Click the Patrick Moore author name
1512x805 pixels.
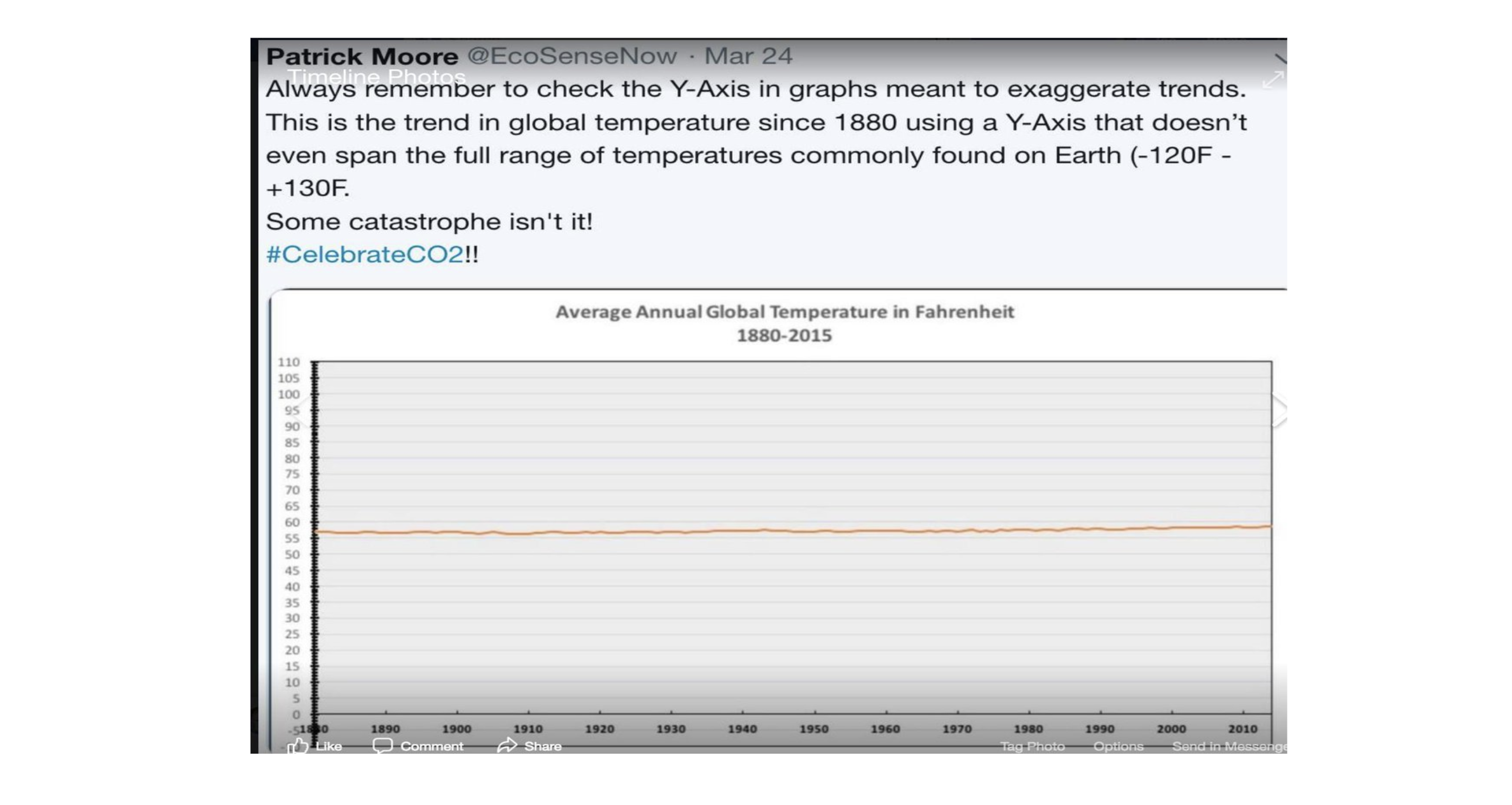[361, 57]
